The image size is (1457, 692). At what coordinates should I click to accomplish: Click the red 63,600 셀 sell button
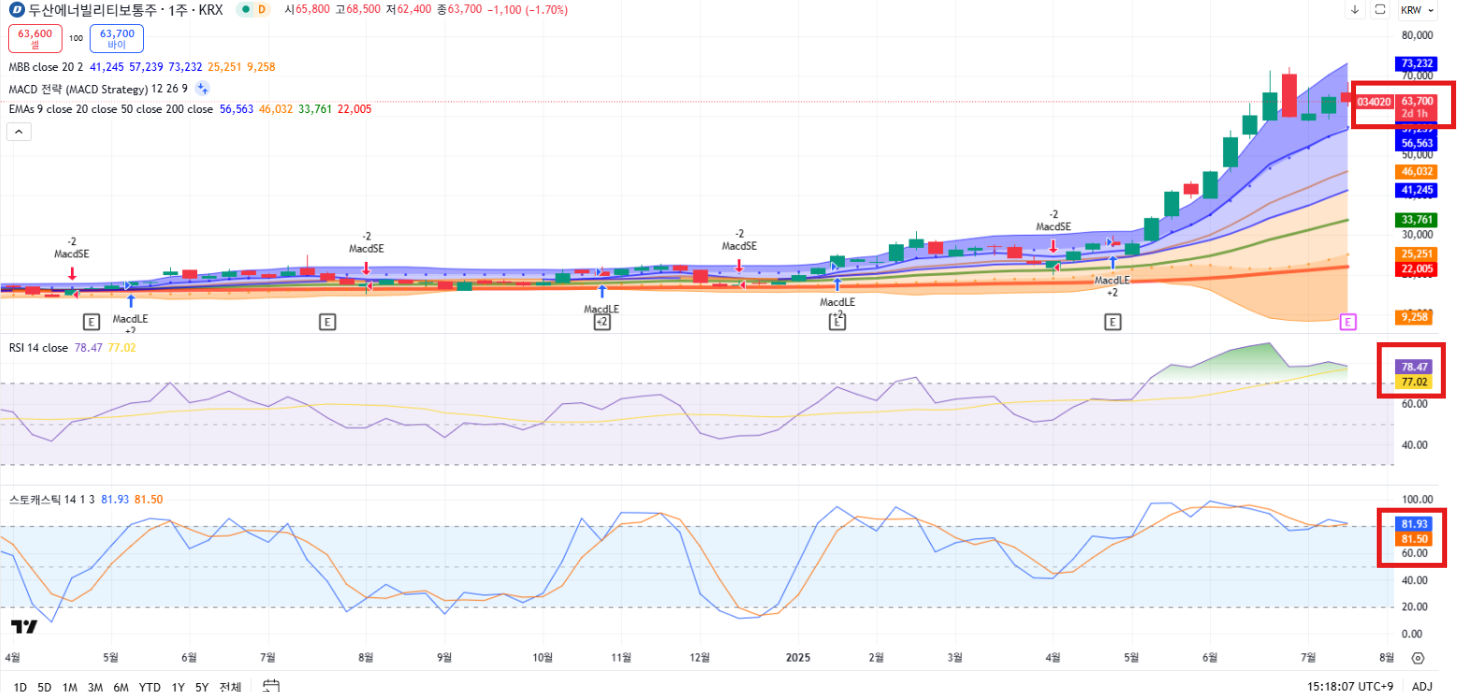click(35, 39)
